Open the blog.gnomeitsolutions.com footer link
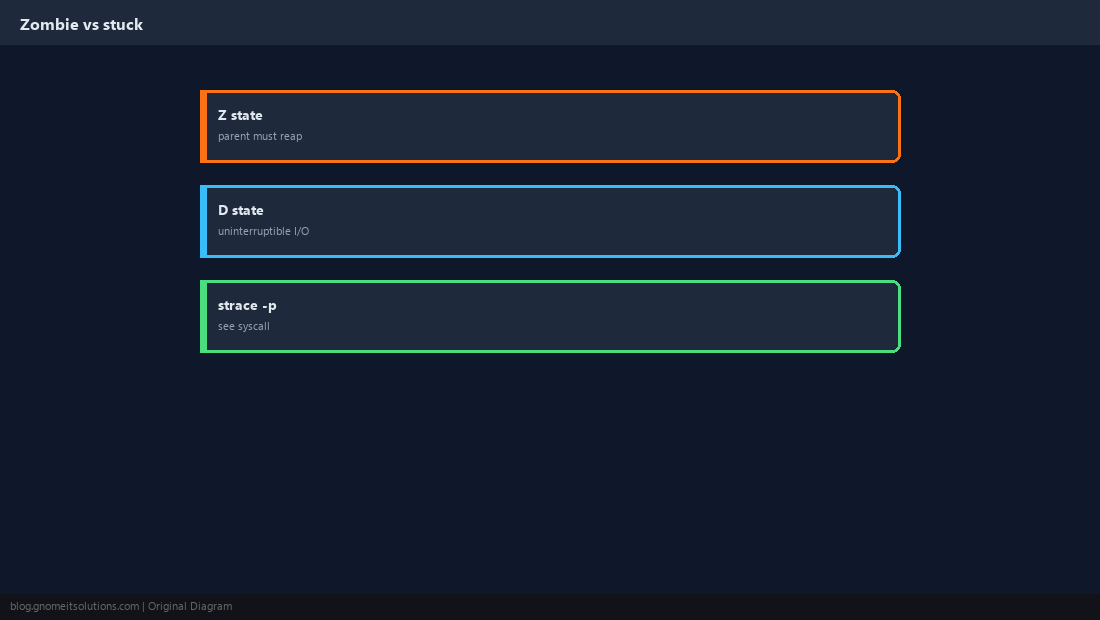The width and height of the screenshot is (1100, 620). [74, 607]
